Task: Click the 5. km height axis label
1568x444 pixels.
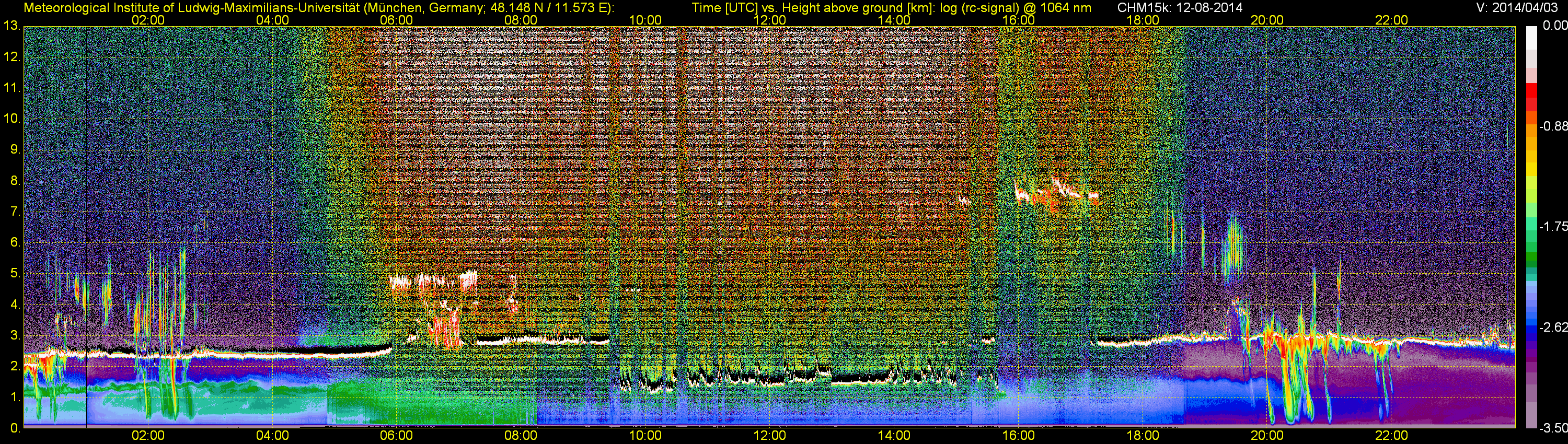Action: [15, 274]
